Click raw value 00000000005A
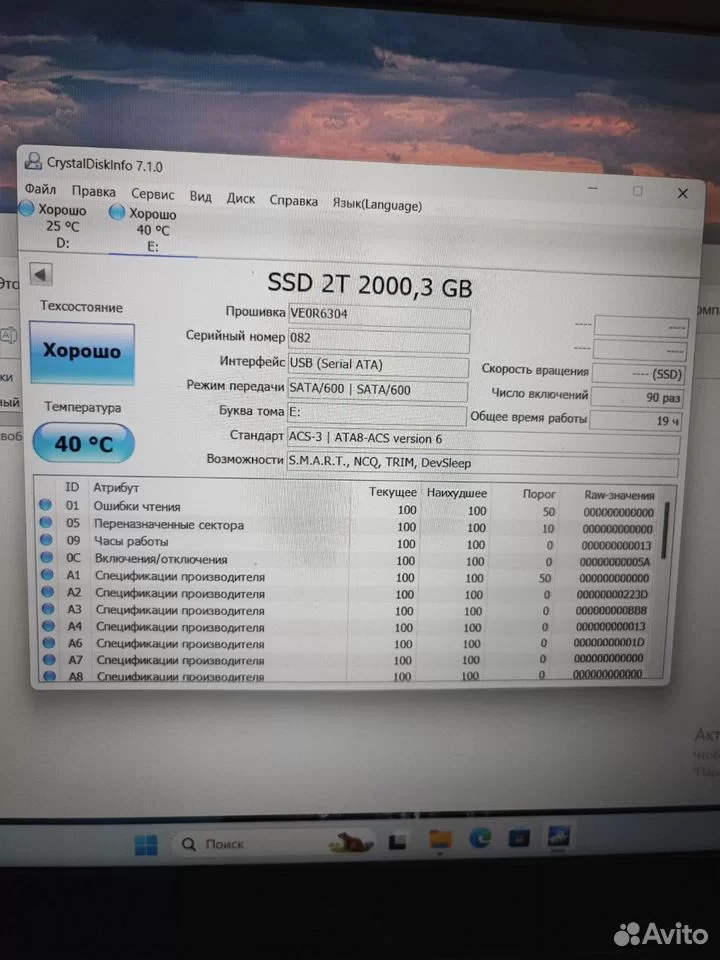This screenshot has width=720, height=960. point(614,561)
